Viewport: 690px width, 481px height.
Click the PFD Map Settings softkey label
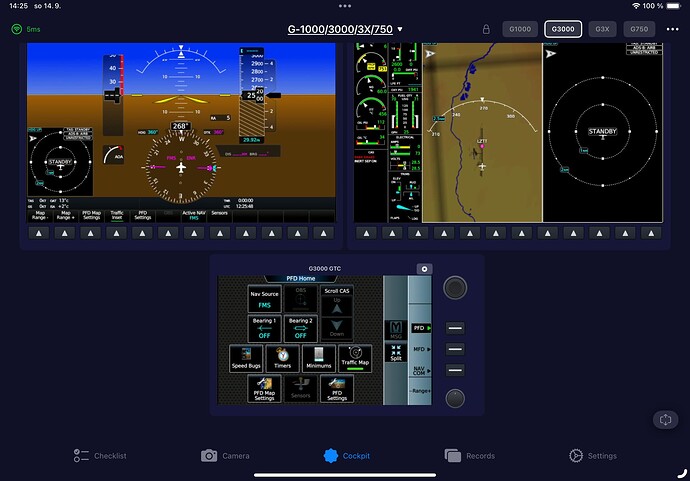pos(91,215)
